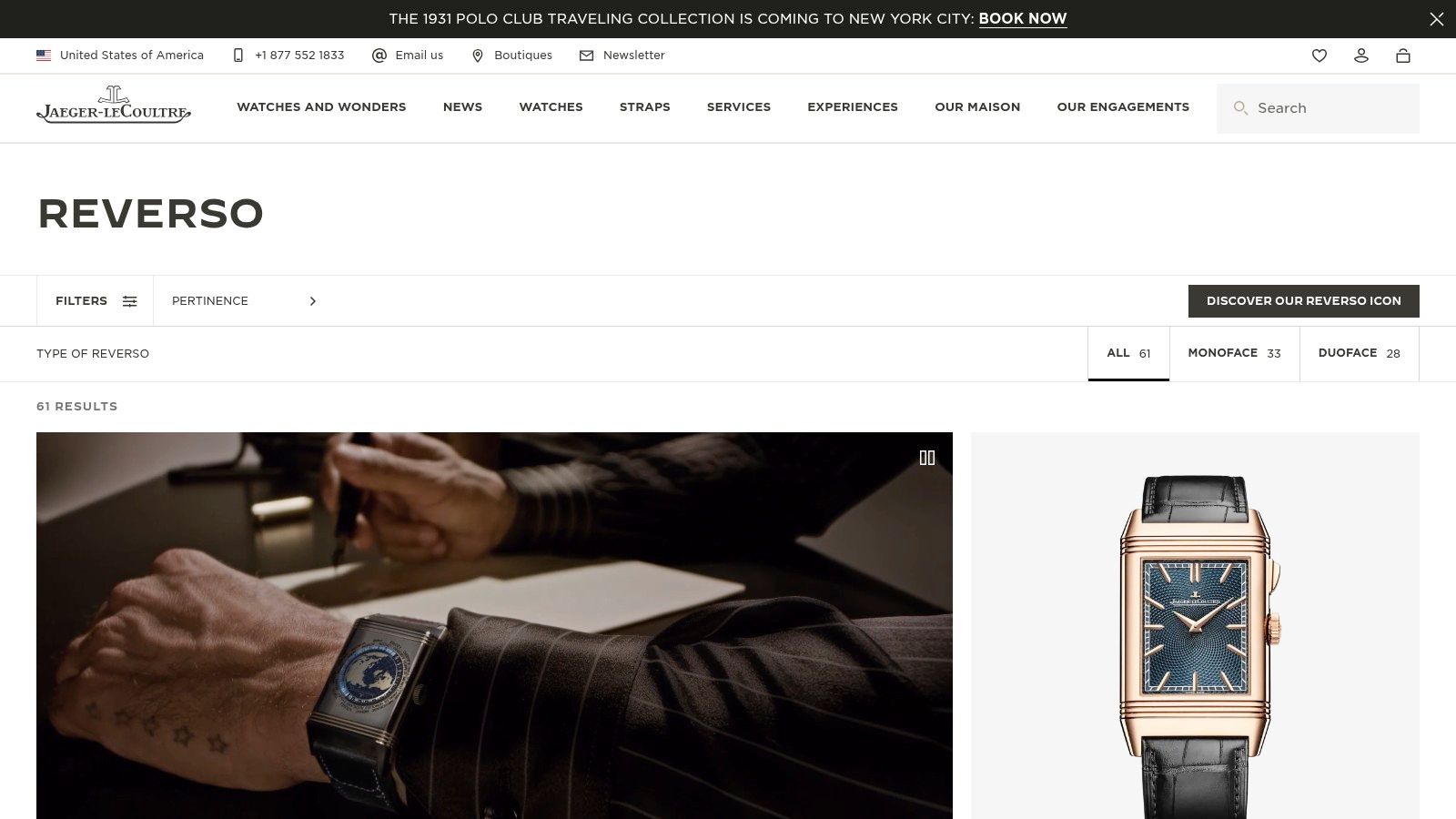
Task: Open SERVICES menu item
Action: click(x=739, y=107)
